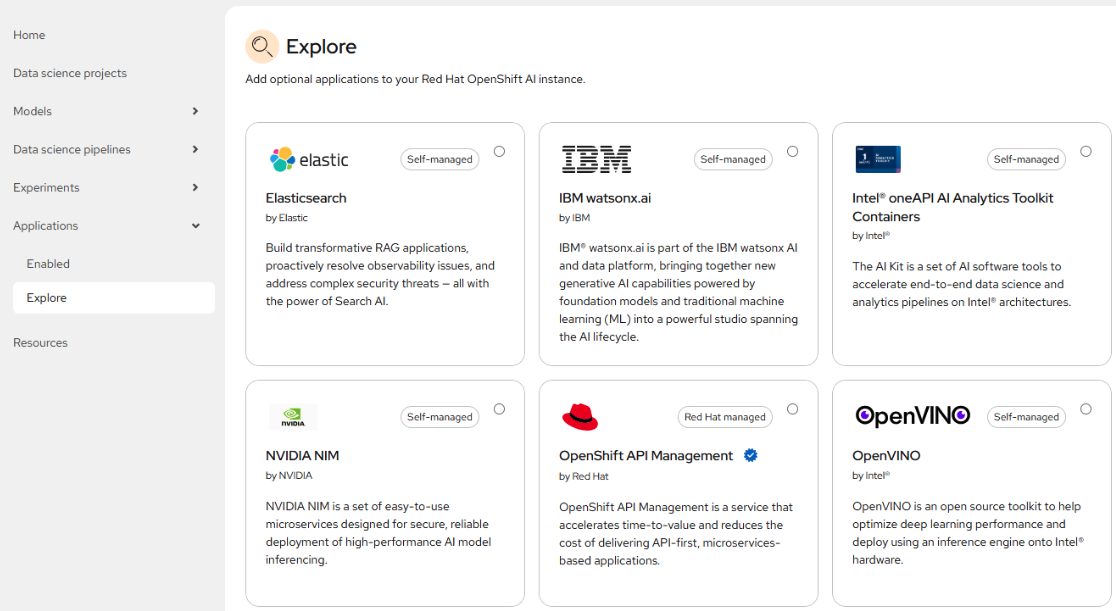The image size is (1116, 611).
Task: Click the Red Hat fedora logo
Action: click(580, 416)
